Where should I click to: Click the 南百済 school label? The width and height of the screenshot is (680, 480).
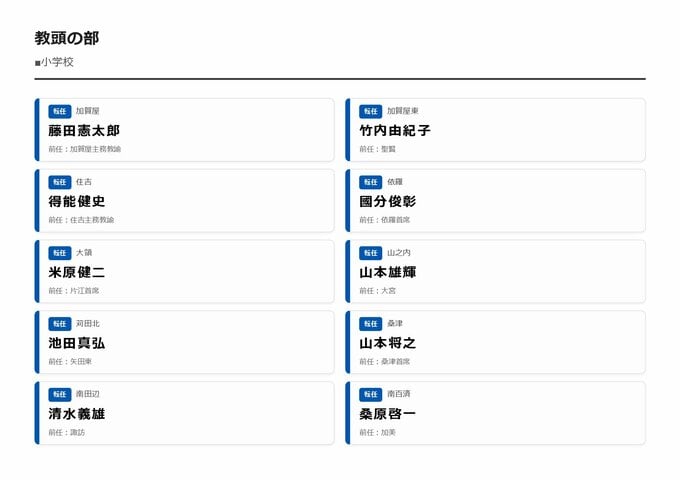pyautogui.click(x=399, y=394)
